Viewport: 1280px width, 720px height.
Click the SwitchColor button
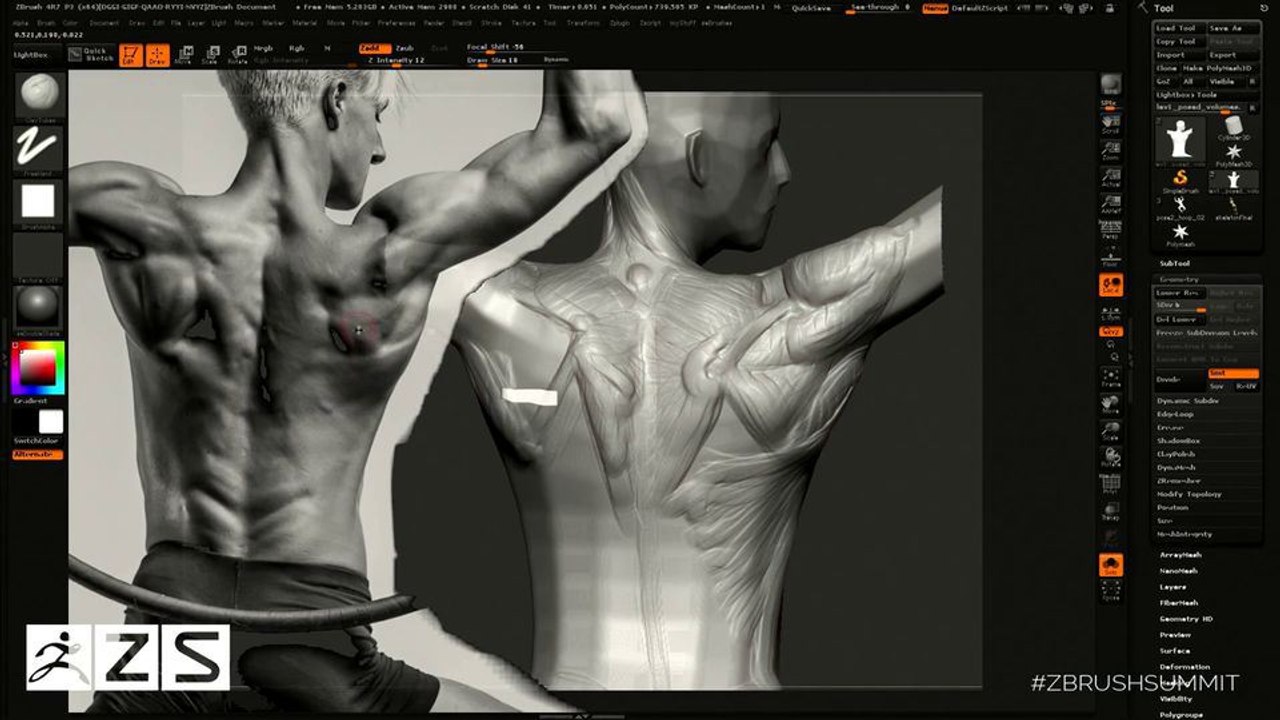[x=35, y=440]
